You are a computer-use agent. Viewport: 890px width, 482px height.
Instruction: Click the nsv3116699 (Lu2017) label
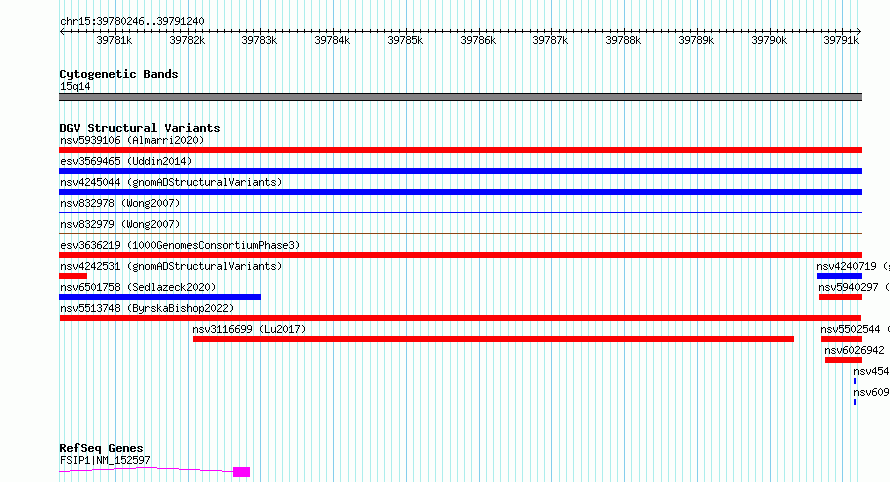tap(249, 329)
